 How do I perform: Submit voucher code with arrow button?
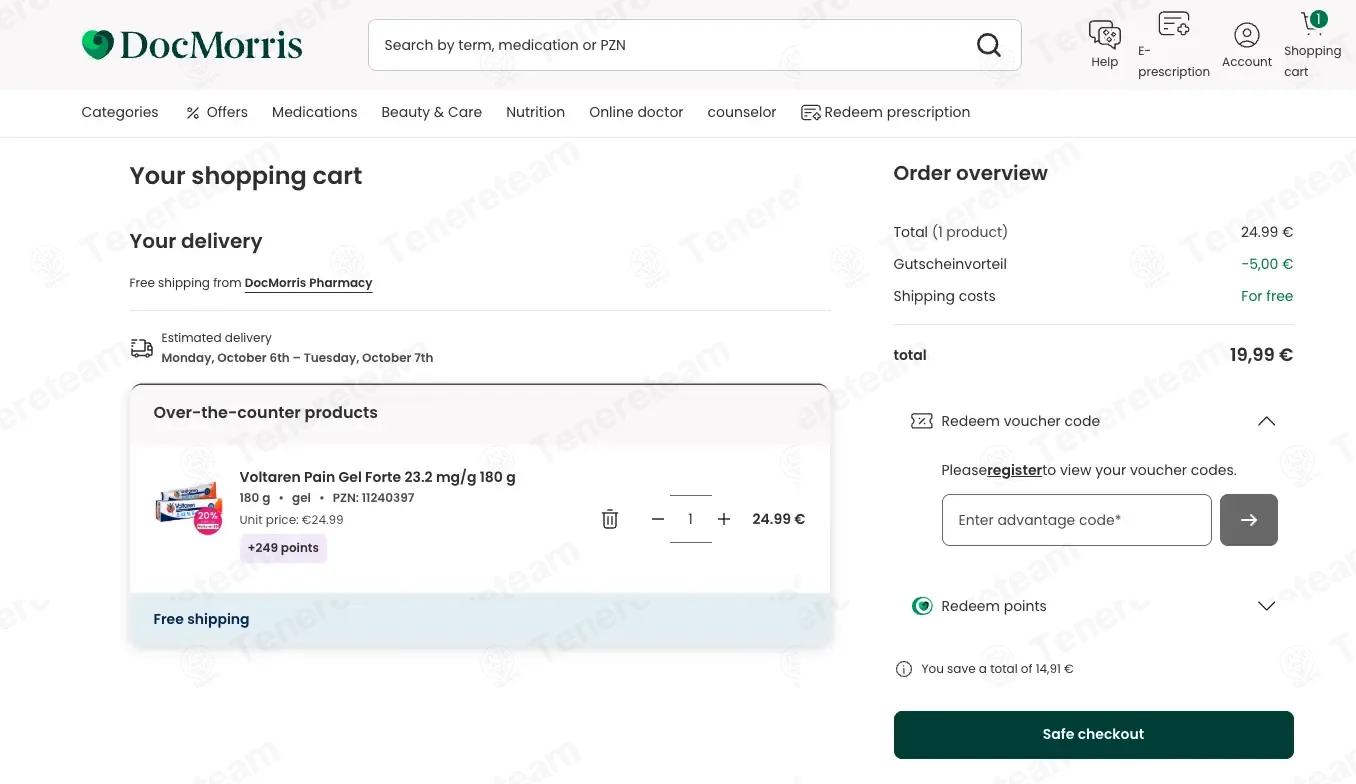coord(1248,520)
